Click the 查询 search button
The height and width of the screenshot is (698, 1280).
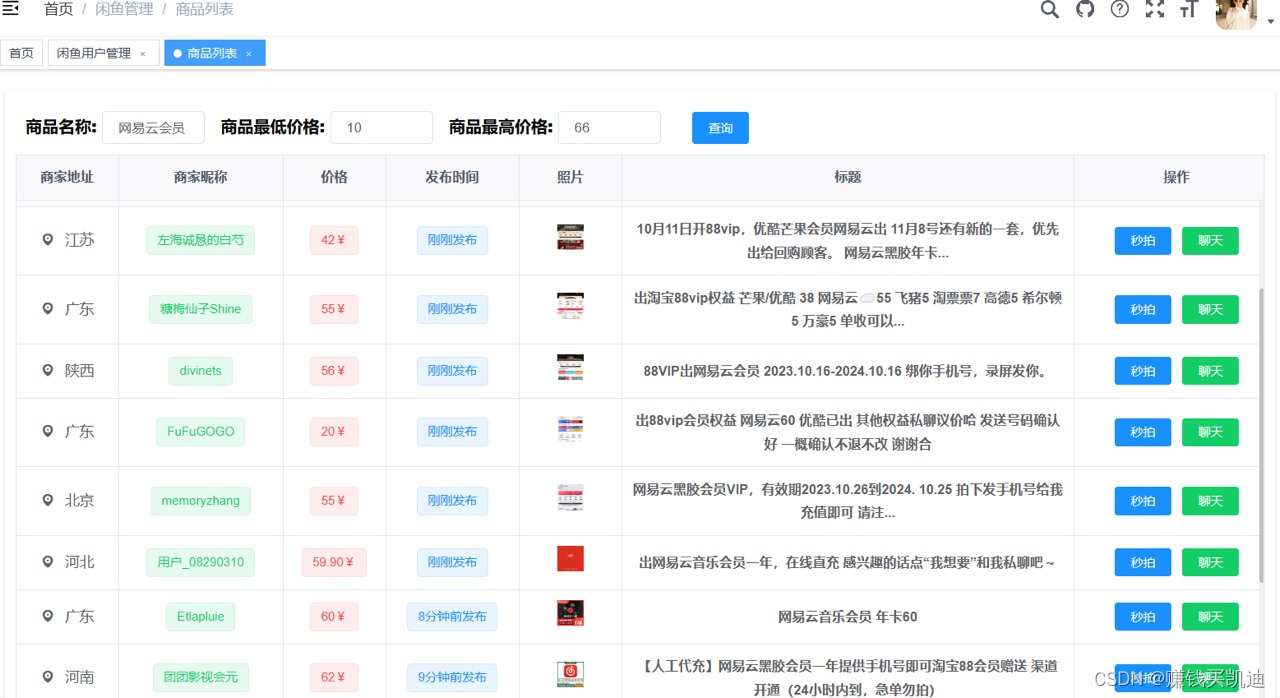[x=720, y=128]
